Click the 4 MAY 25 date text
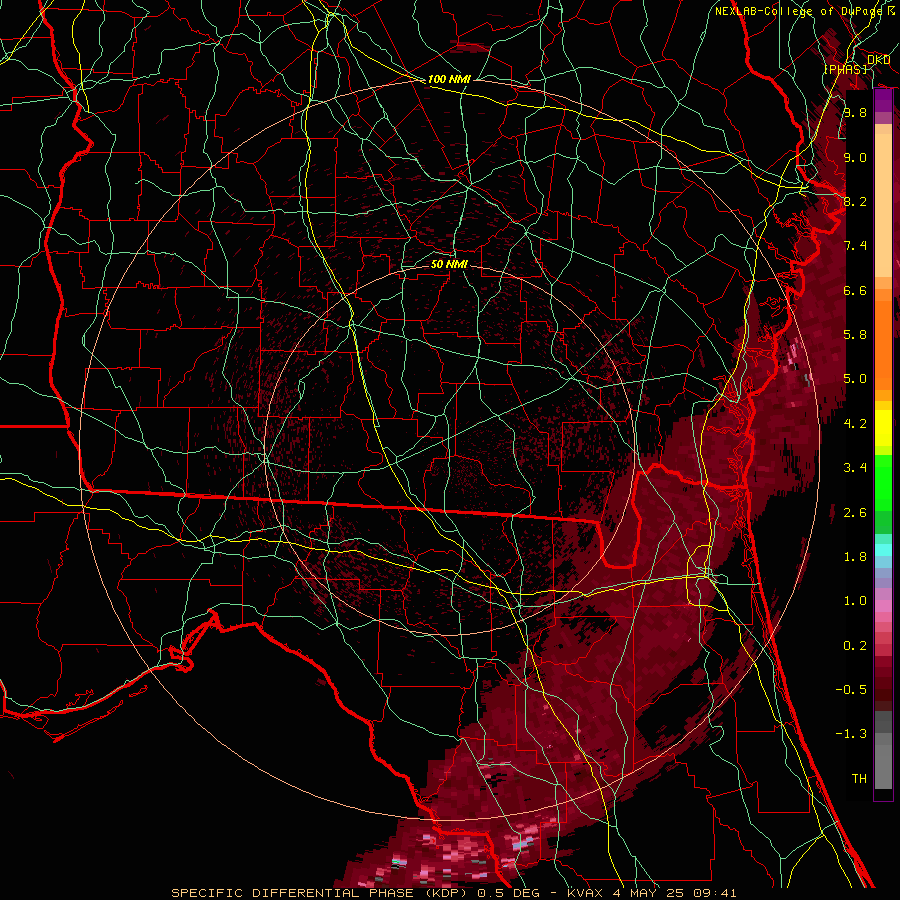The height and width of the screenshot is (900, 900). point(647,893)
